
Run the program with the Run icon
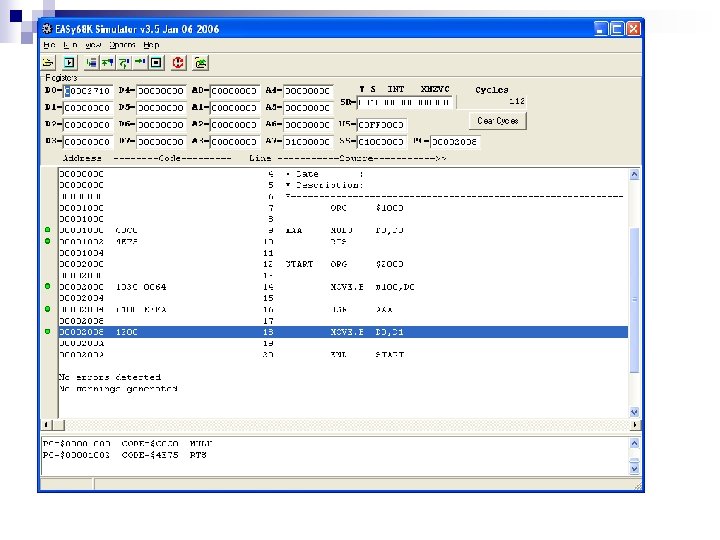(x=69, y=62)
